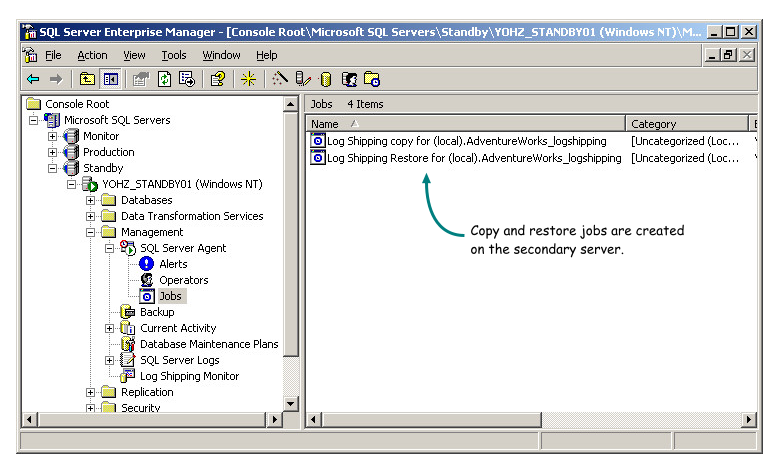Select the Log Shipping copy job
The height and width of the screenshot is (475, 767).
tap(466, 141)
